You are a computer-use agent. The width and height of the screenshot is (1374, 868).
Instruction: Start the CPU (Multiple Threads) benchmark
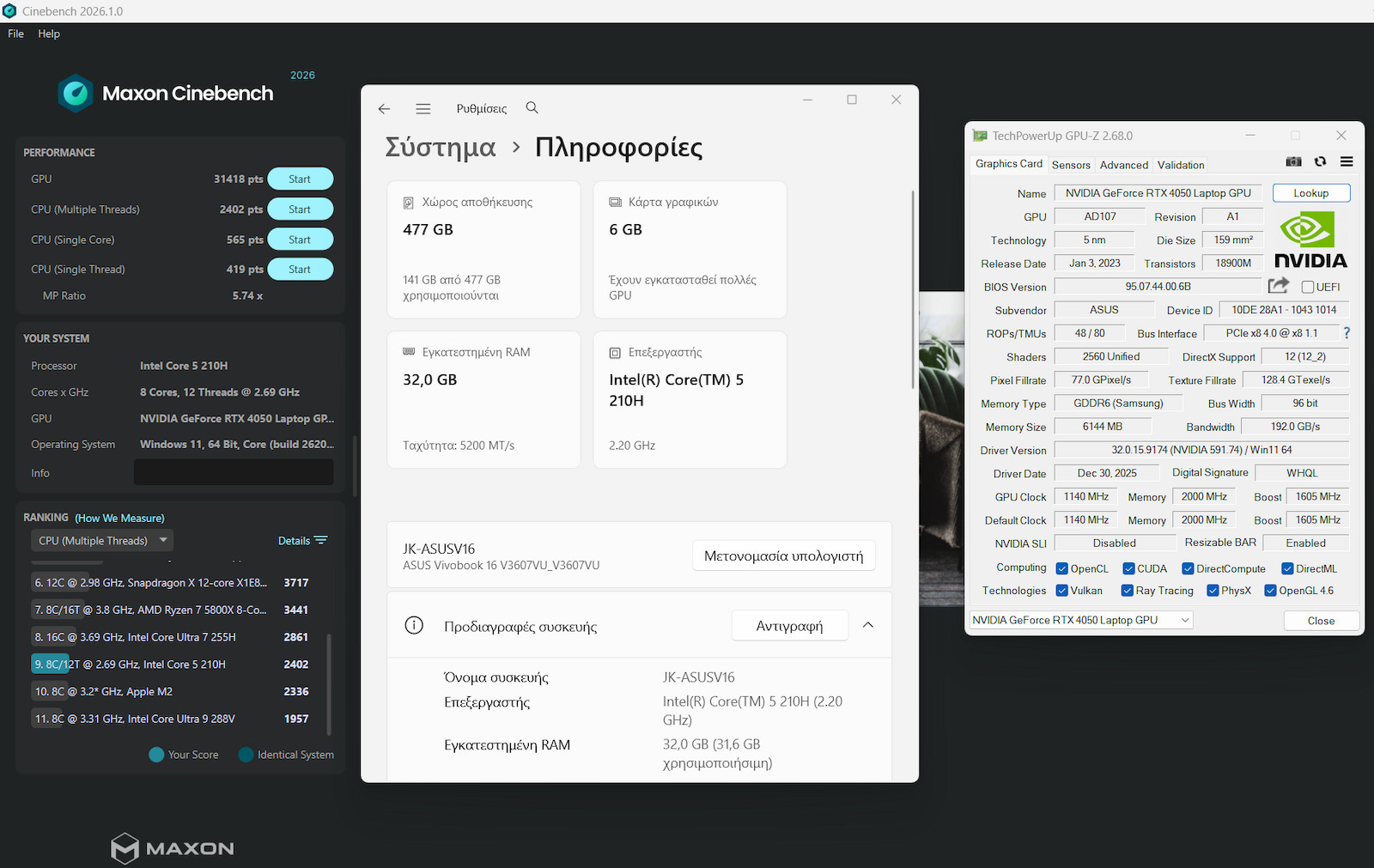300,209
